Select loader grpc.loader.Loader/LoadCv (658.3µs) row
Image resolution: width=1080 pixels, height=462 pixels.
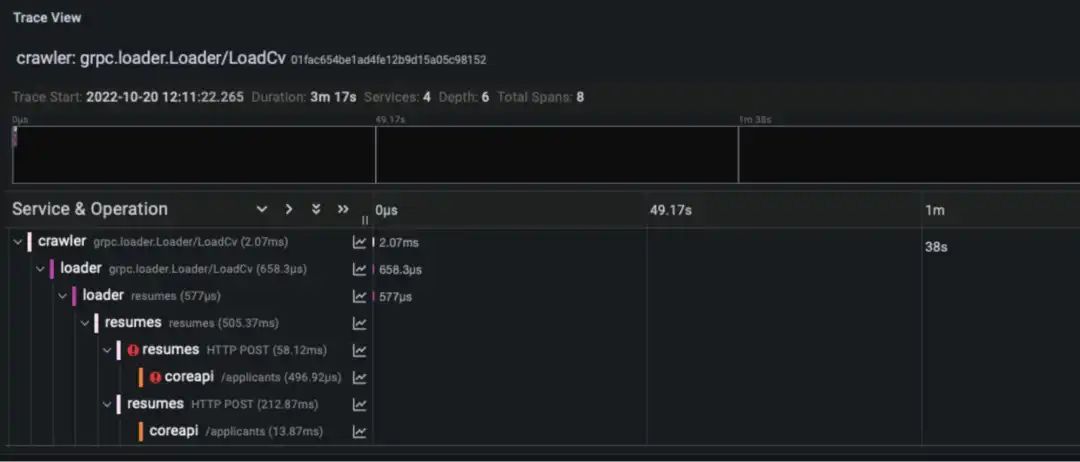tap(183, 269)
